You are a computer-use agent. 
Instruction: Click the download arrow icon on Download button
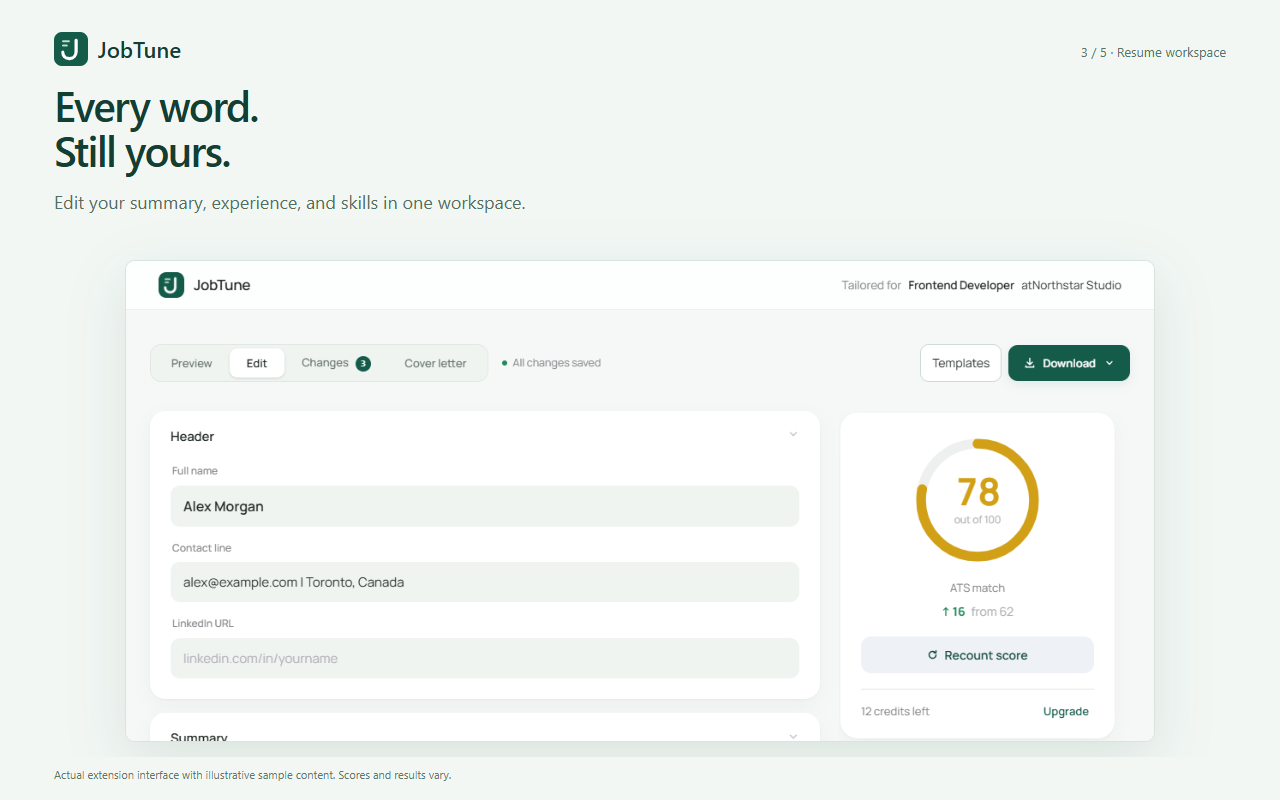[x=1029, y=363]
